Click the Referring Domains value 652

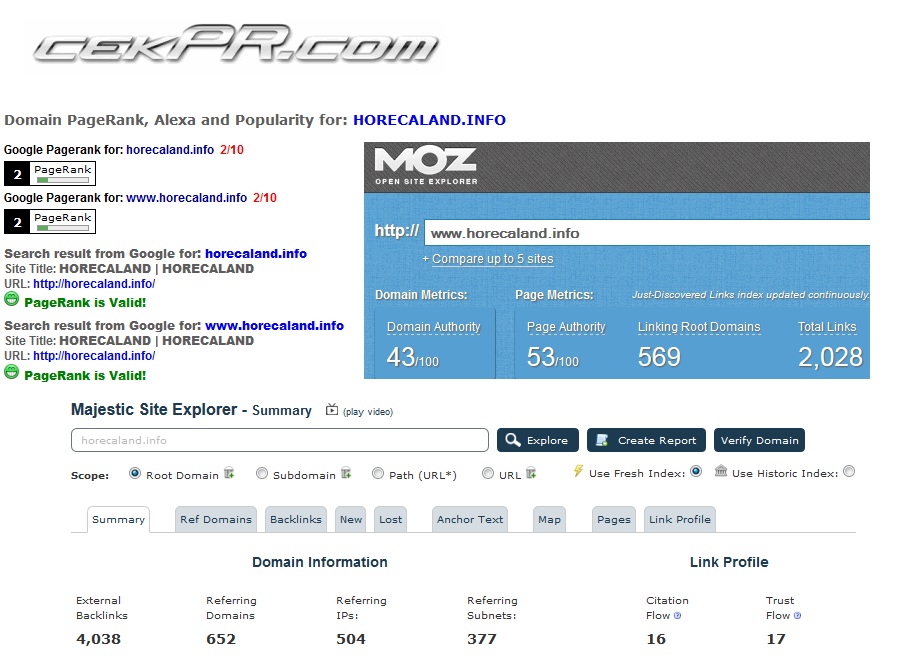[x=221, y=639]
